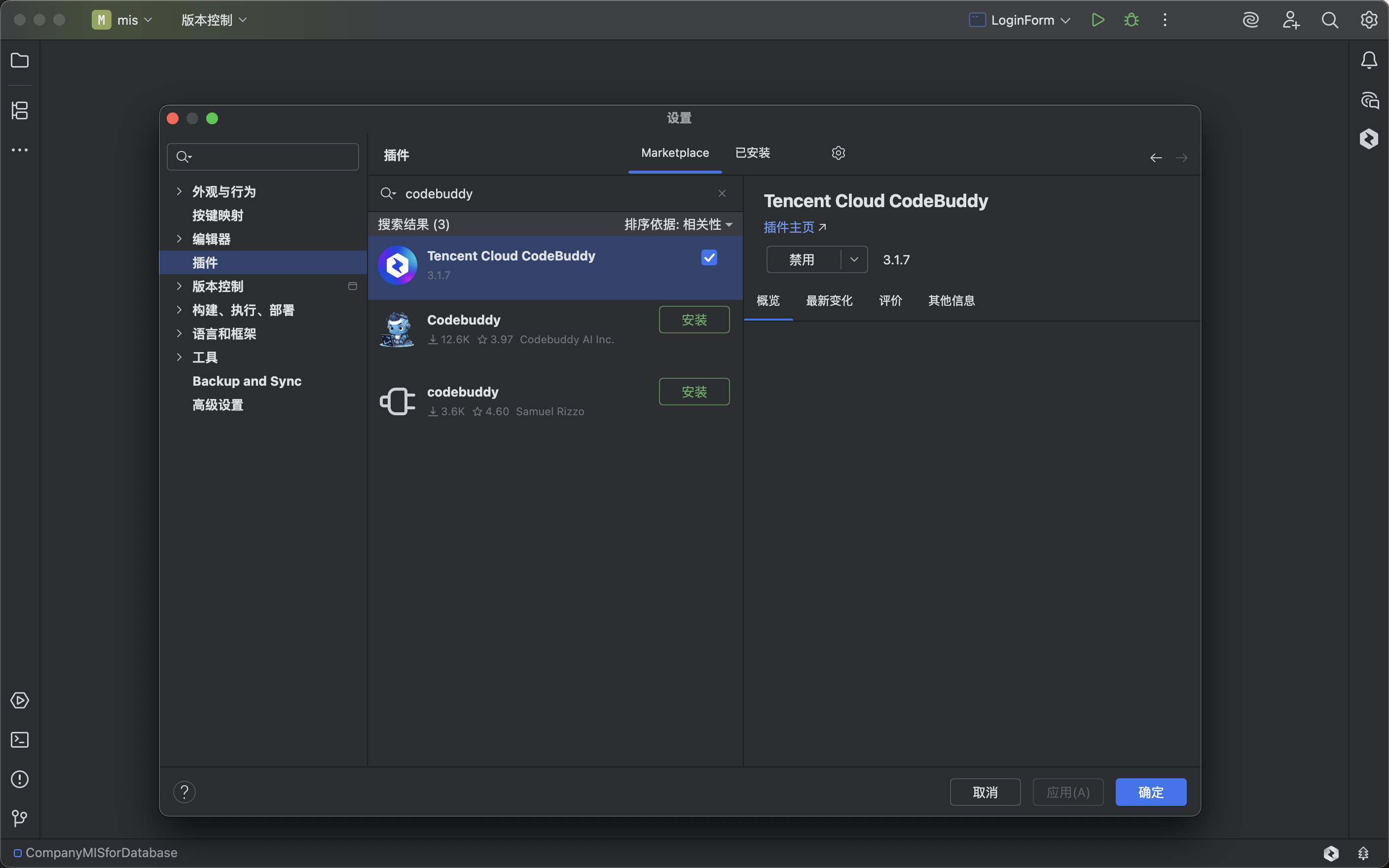Screen dimensions: 1389x868
Task: Open the dropdown arrow next to 禁用
Action: 854,259
